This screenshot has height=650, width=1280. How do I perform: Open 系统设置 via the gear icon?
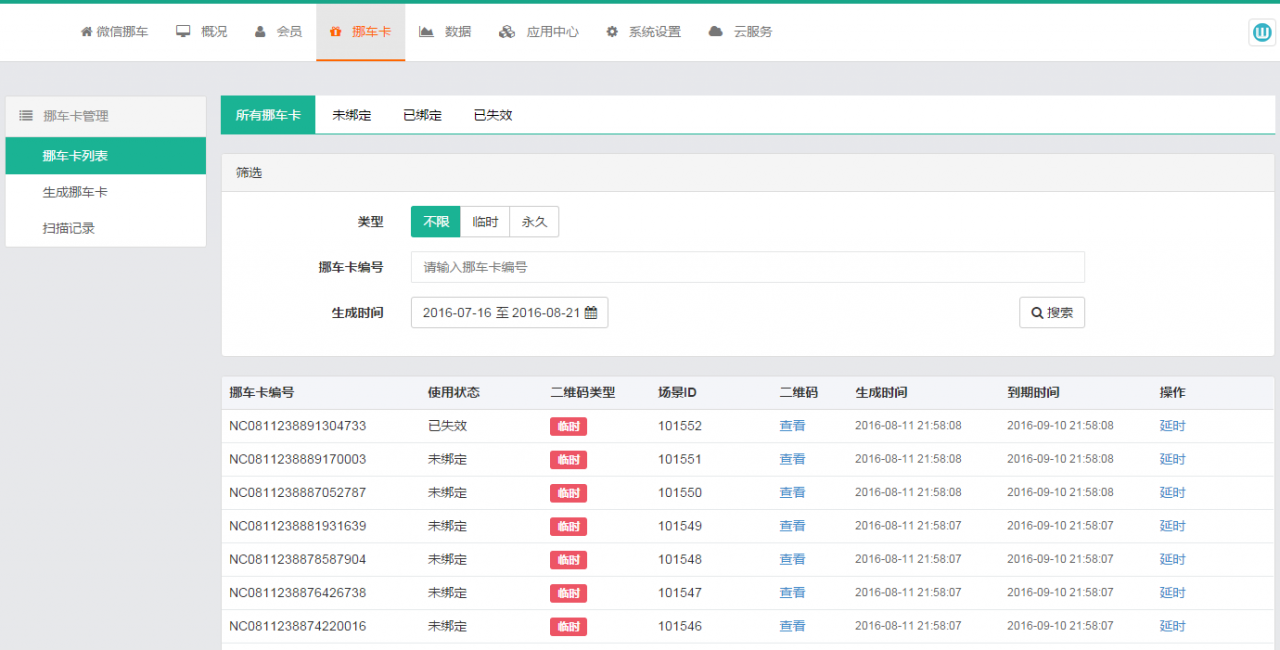pos(611,31)
